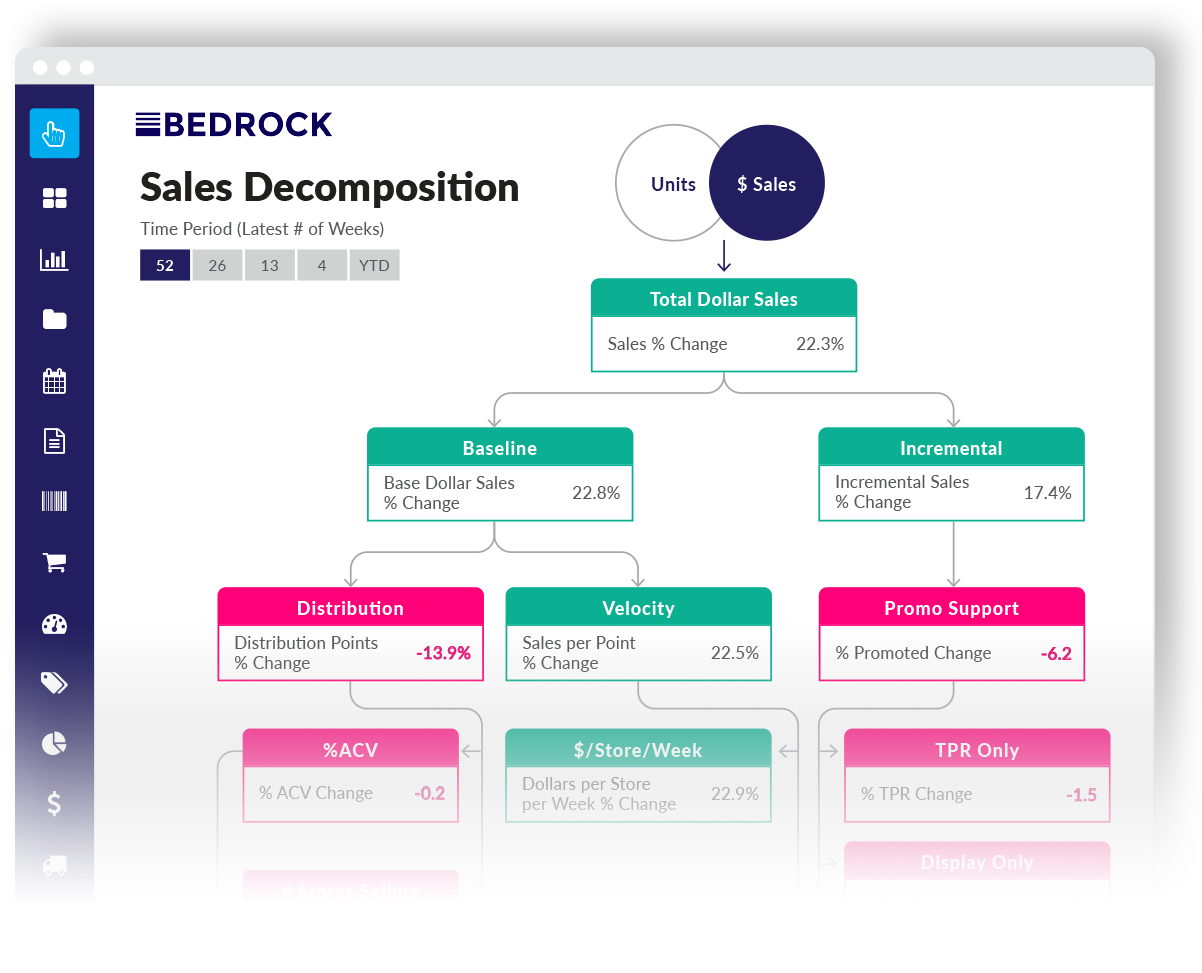Viewport: 1202px width, 973px height.
Task: Select the 13 weeks time period
Action: pos(270,265)
